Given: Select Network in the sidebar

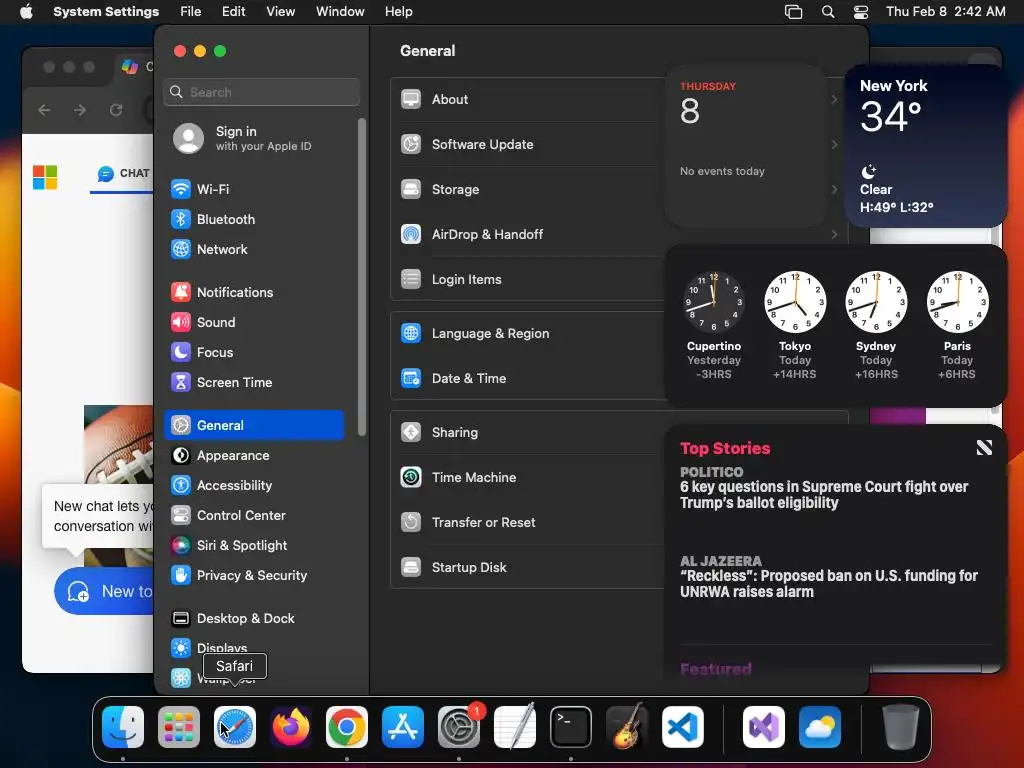Looking at the screenshot, I should pyautogui.click(x=254, y=249).
